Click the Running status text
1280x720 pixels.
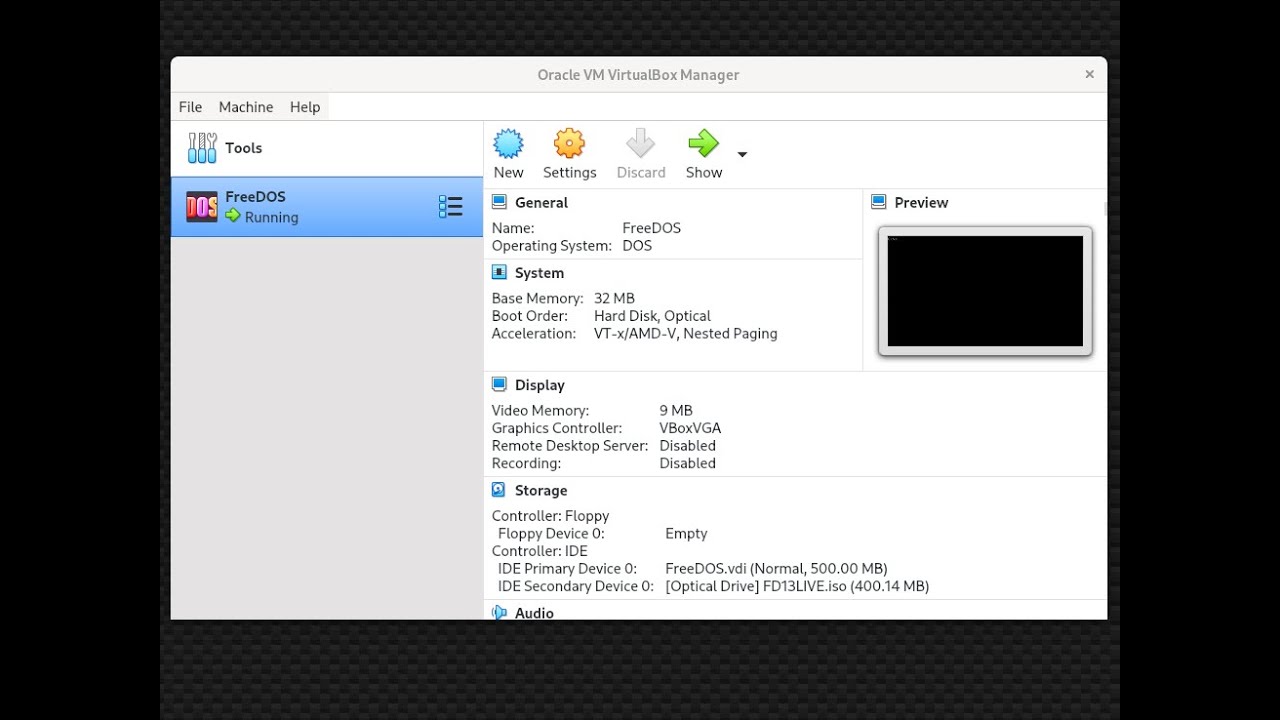coord(271,217)
